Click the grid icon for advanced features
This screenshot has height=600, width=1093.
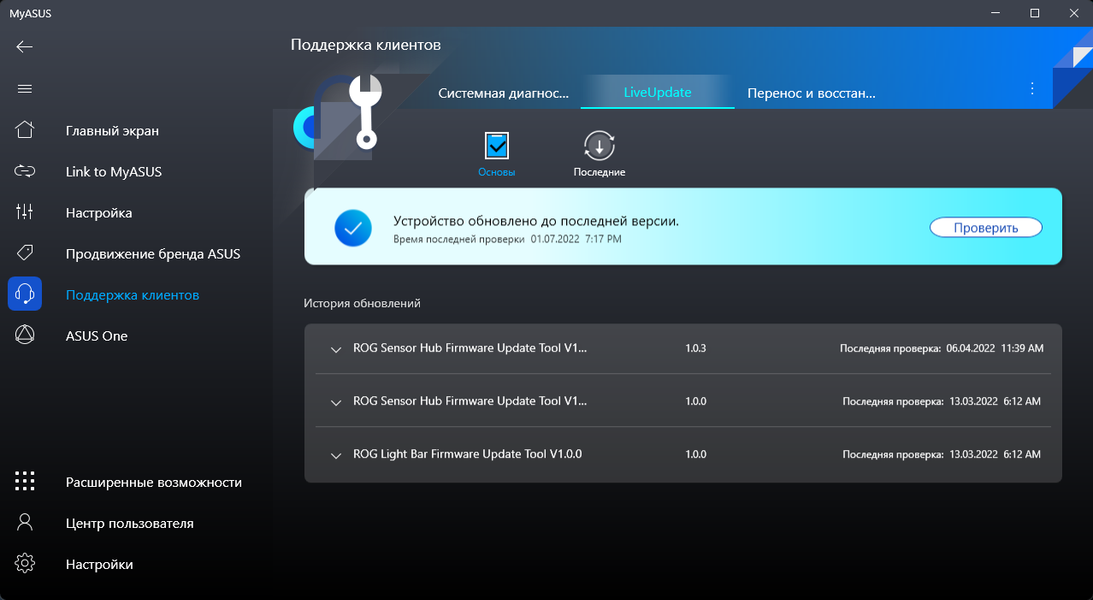(x=24, y=481)
